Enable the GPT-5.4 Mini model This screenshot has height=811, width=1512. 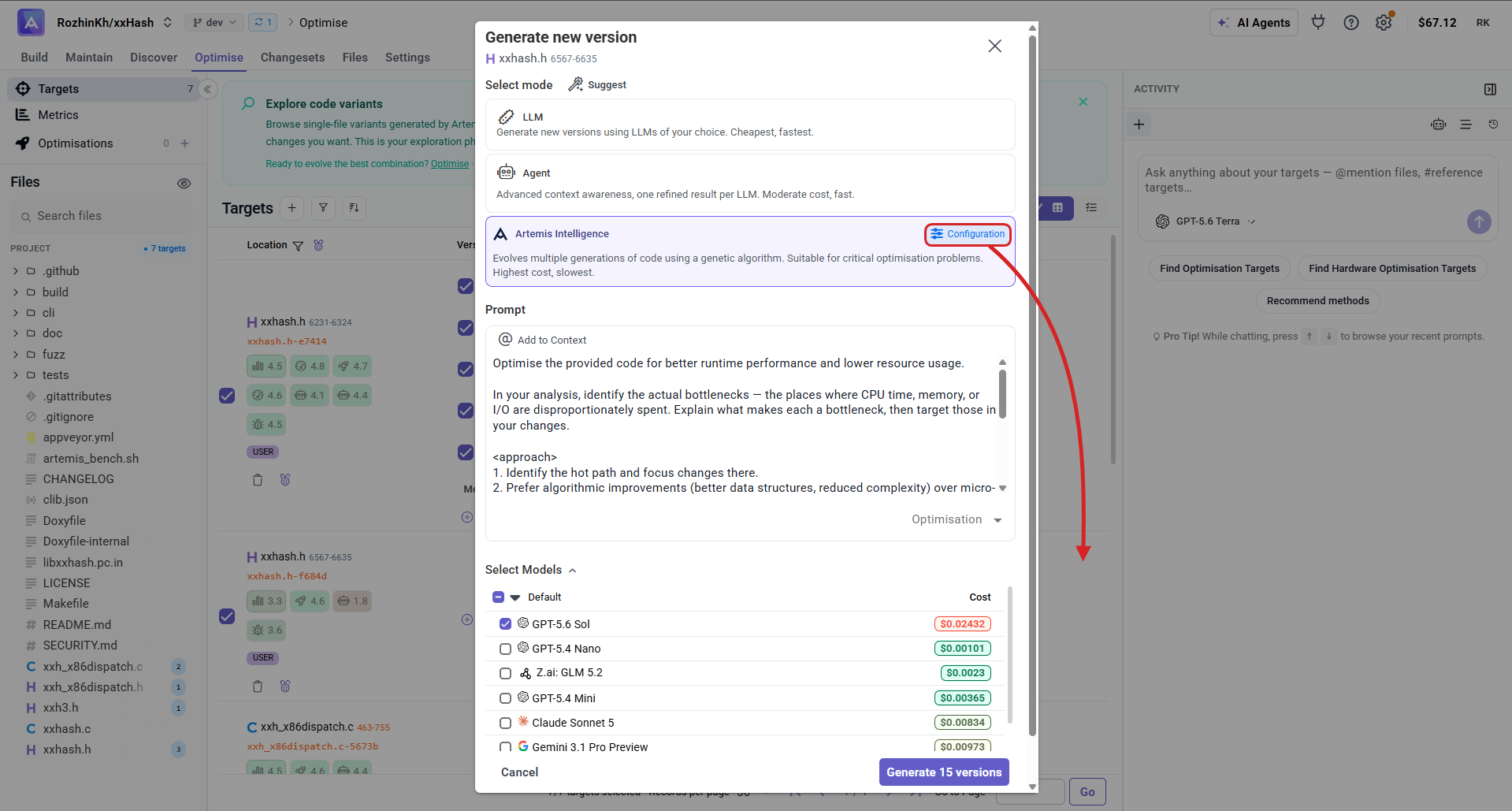(506, 698)
